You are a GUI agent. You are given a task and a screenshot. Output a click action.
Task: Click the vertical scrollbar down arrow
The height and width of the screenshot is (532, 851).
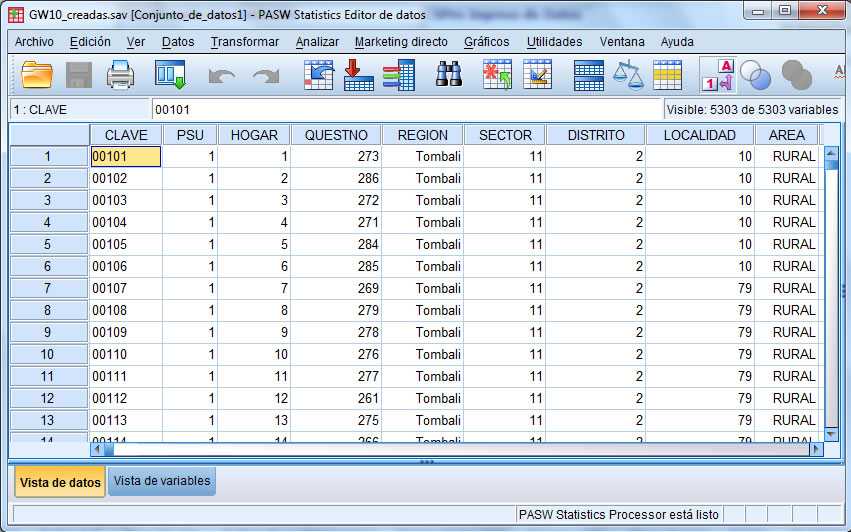[831, 434]
